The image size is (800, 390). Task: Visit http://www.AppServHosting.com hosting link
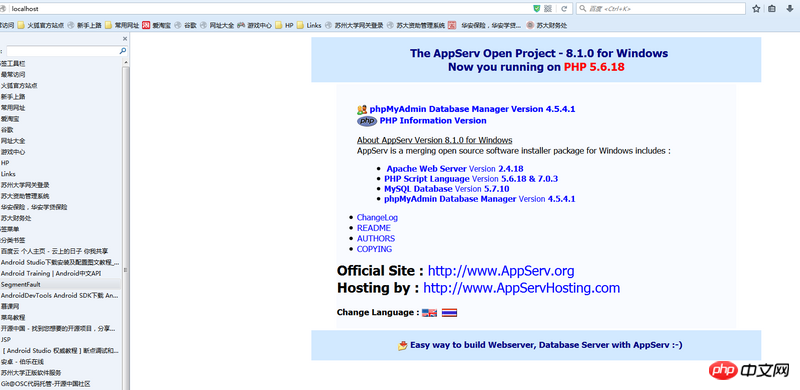[x=521, y=288]
